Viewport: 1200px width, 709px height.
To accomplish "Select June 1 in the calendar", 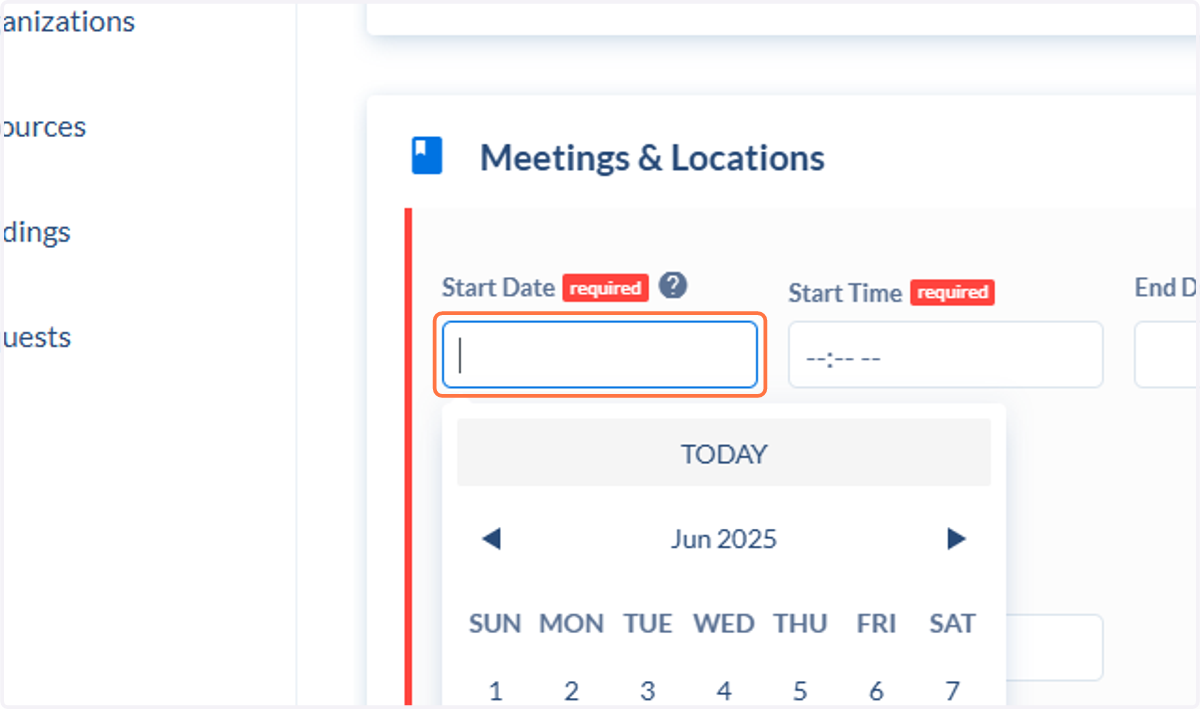I will [x=496, y=690].
